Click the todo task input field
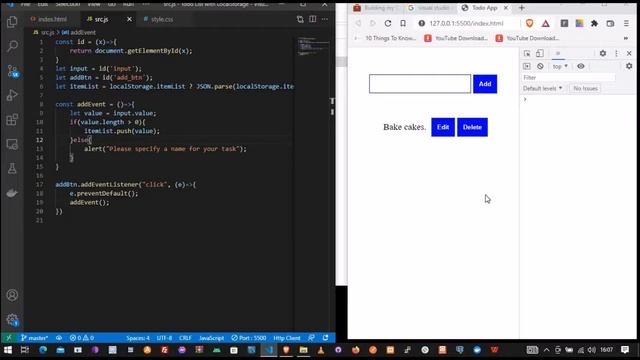This screenshot has width=640, height=360. tap(420, 84)
